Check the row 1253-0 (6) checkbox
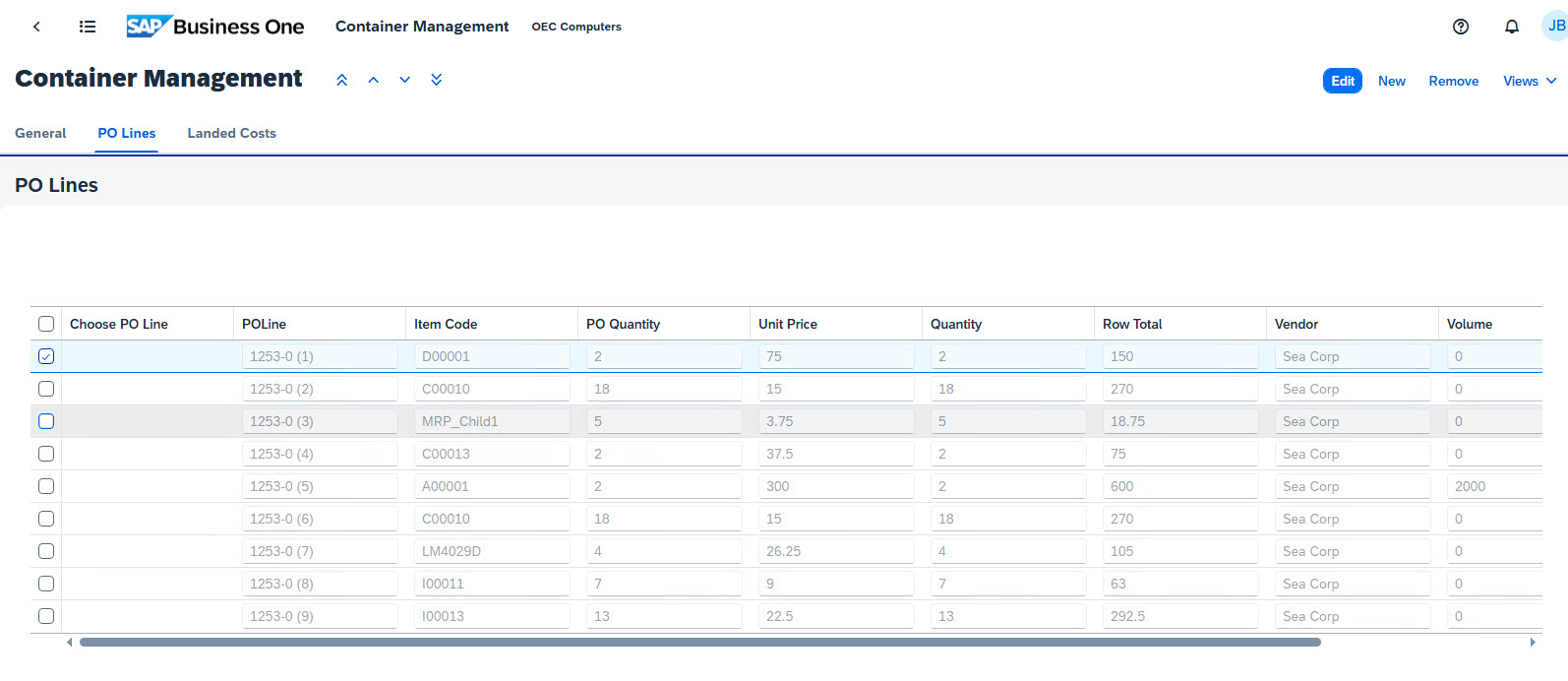The image size is (1568, 681). pyautogui.click(x=46, y=519)
